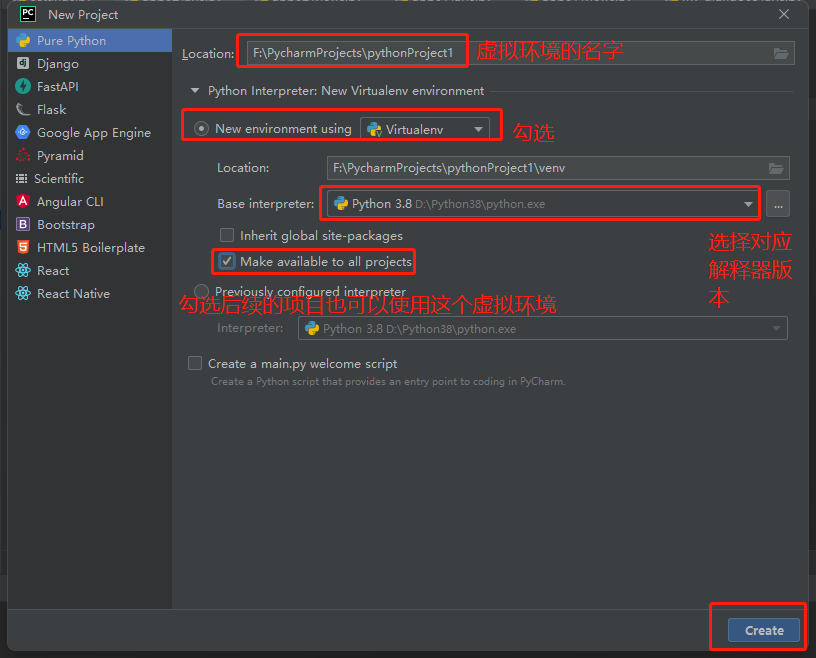Browse folder for venv Location
This screenshot has width=816, height=658.
click(x=776, y=168)
